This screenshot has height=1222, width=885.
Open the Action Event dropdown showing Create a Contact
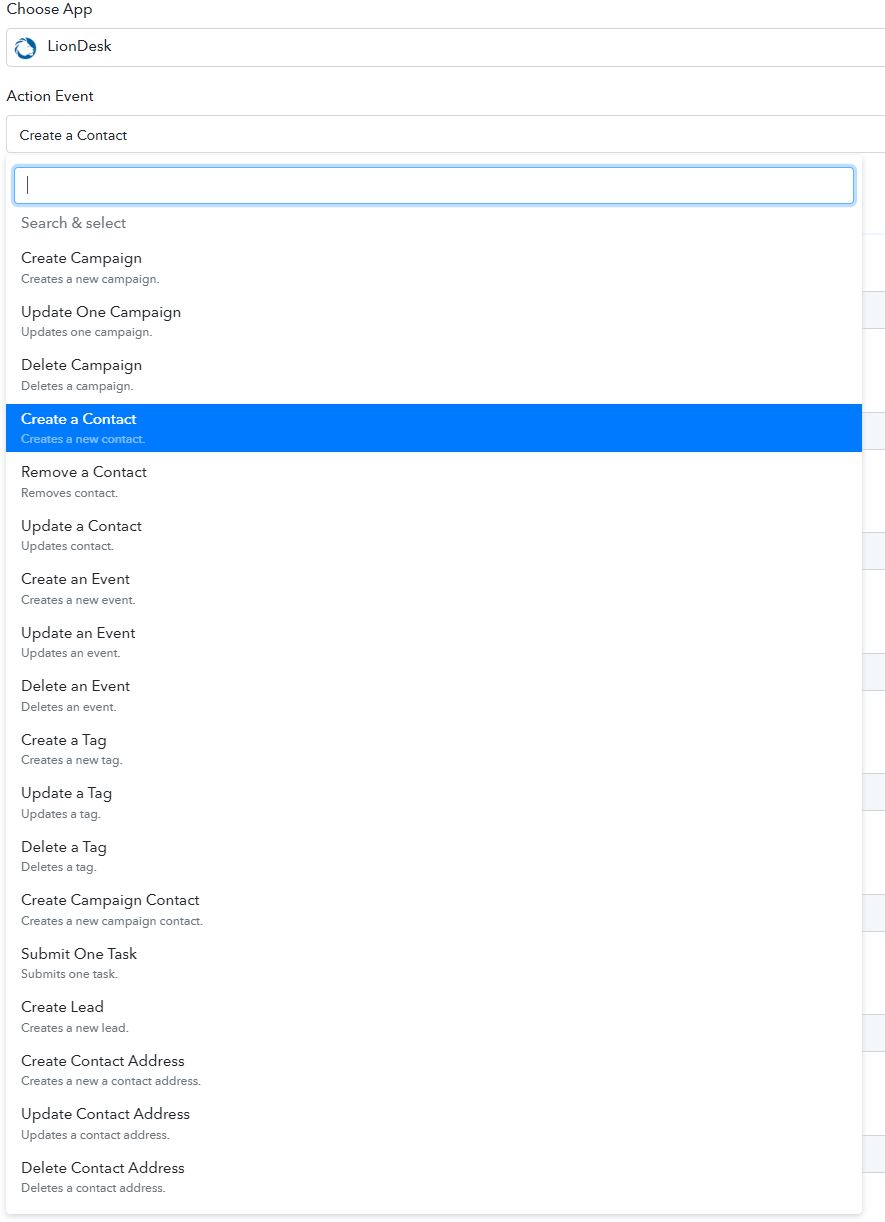(445, 134)
